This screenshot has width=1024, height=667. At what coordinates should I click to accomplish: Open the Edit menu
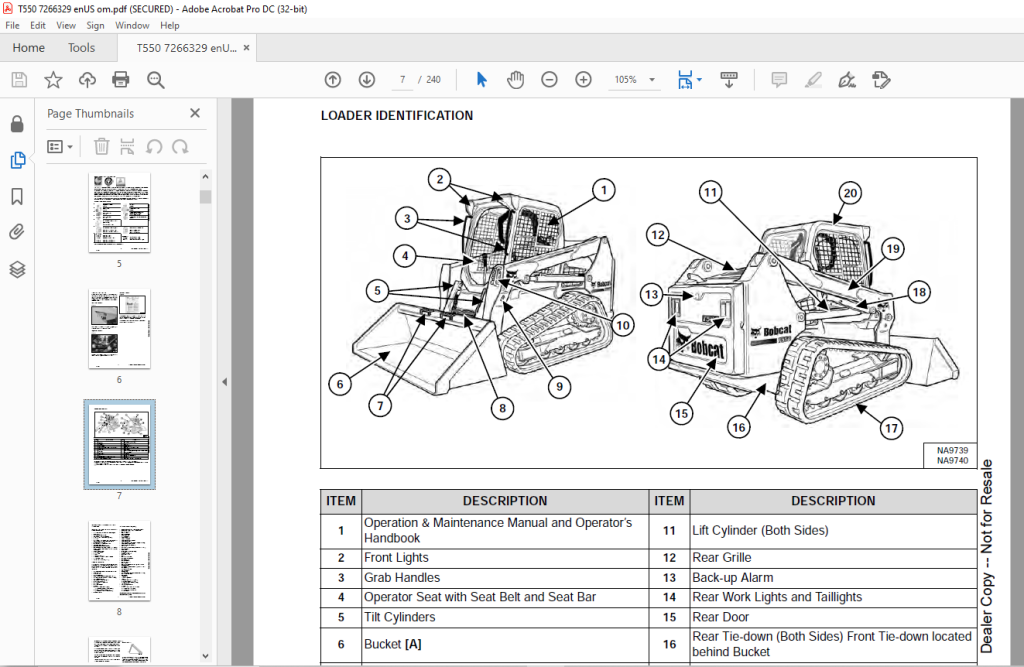tap(38, 25)
